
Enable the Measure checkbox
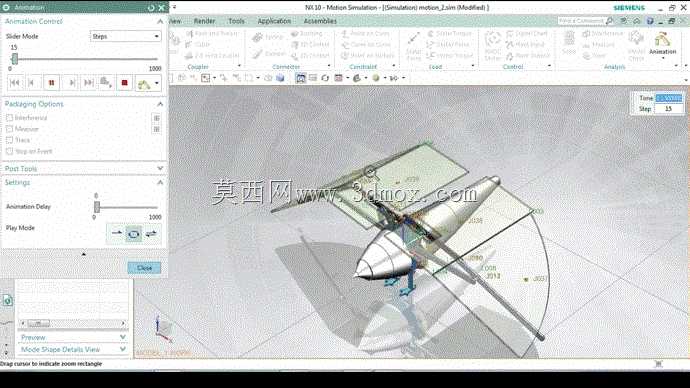click(9, 129)
